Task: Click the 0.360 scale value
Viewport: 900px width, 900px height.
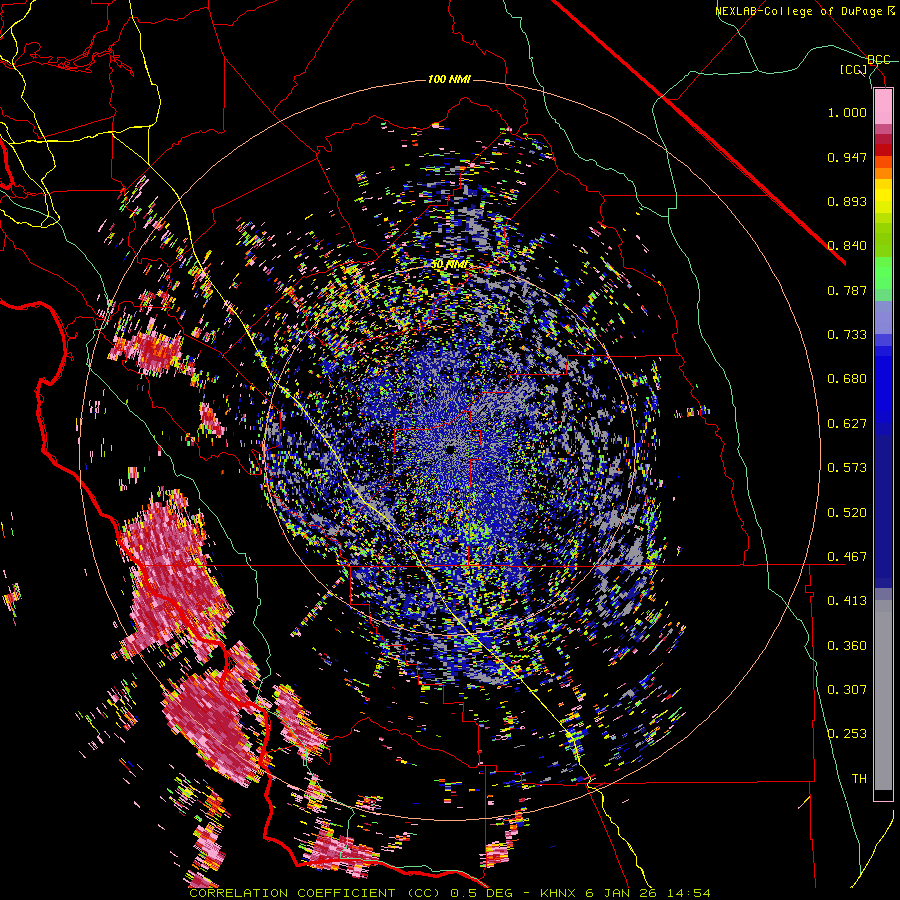Action: click(x=847, y=646)
